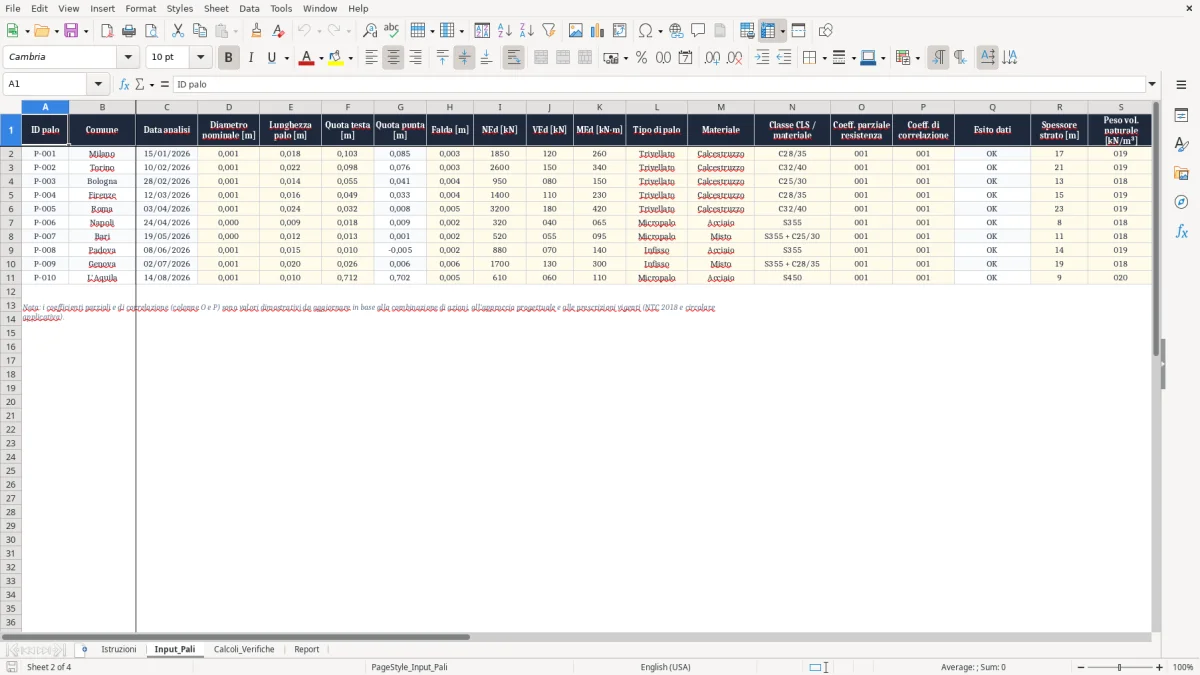Switch to the Report sheet tab
The width and height of the screenshot is (1200, 675).
pyautogui.click(x=307, y=649)
